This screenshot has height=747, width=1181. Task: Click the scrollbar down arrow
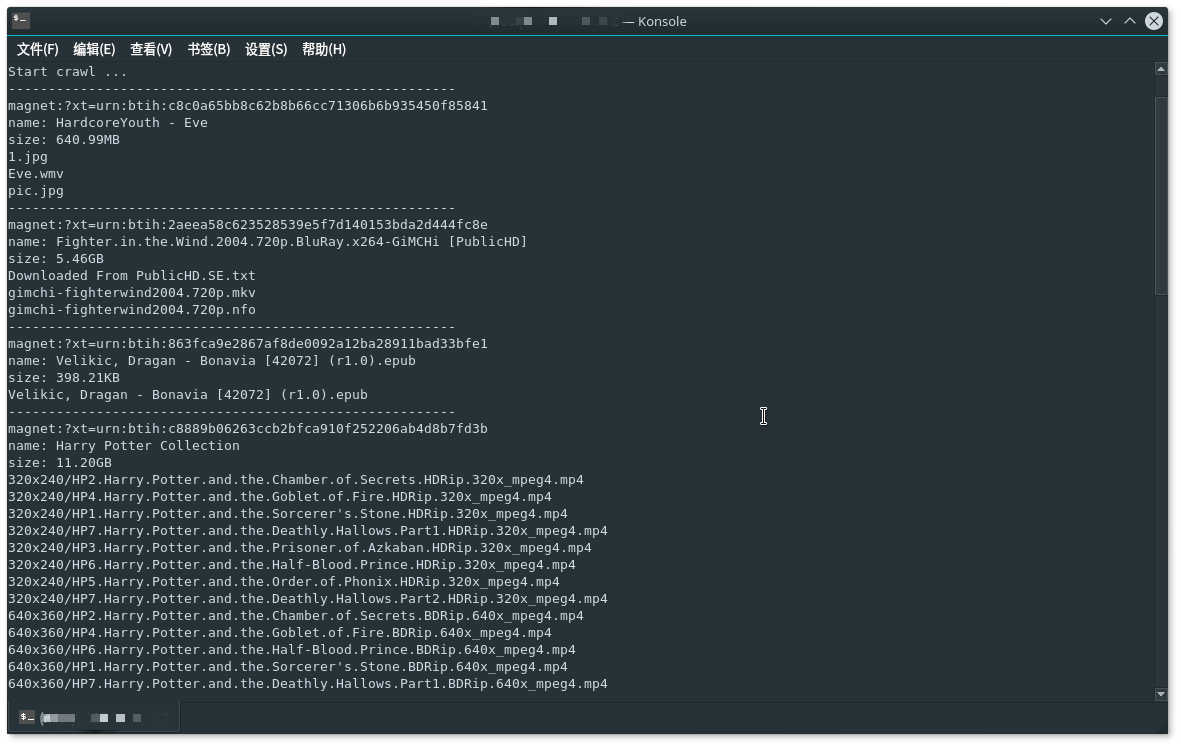(x=1160, y=694)
